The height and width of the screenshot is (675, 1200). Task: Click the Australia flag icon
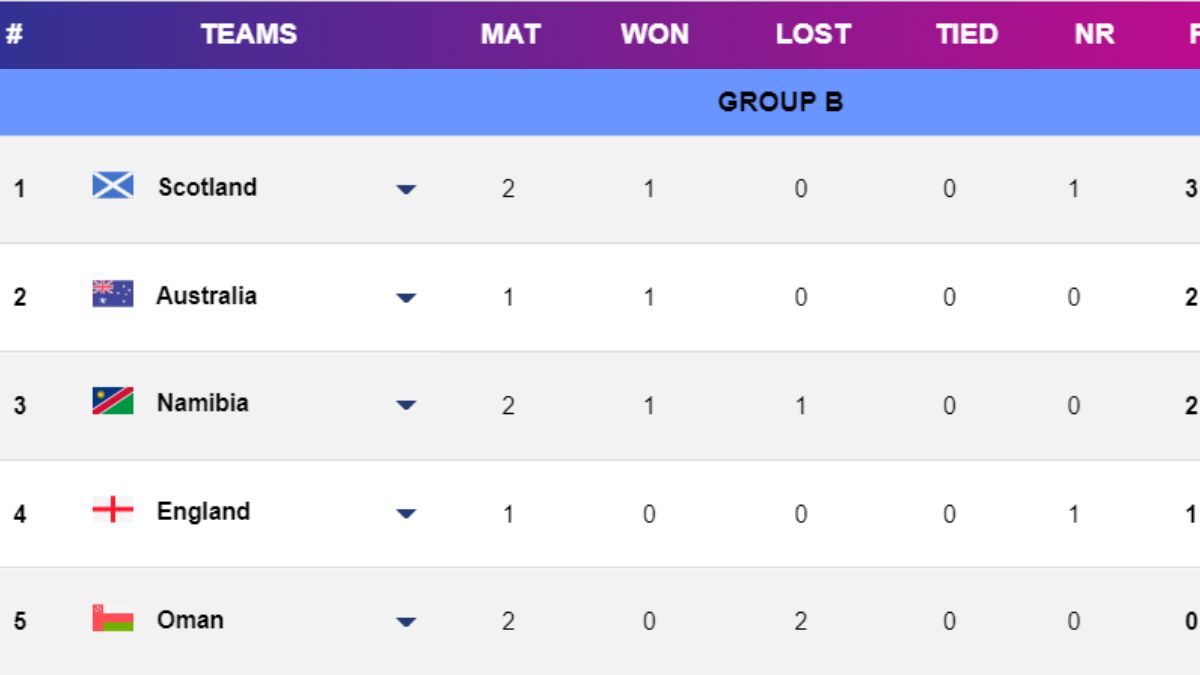(113, 294)
